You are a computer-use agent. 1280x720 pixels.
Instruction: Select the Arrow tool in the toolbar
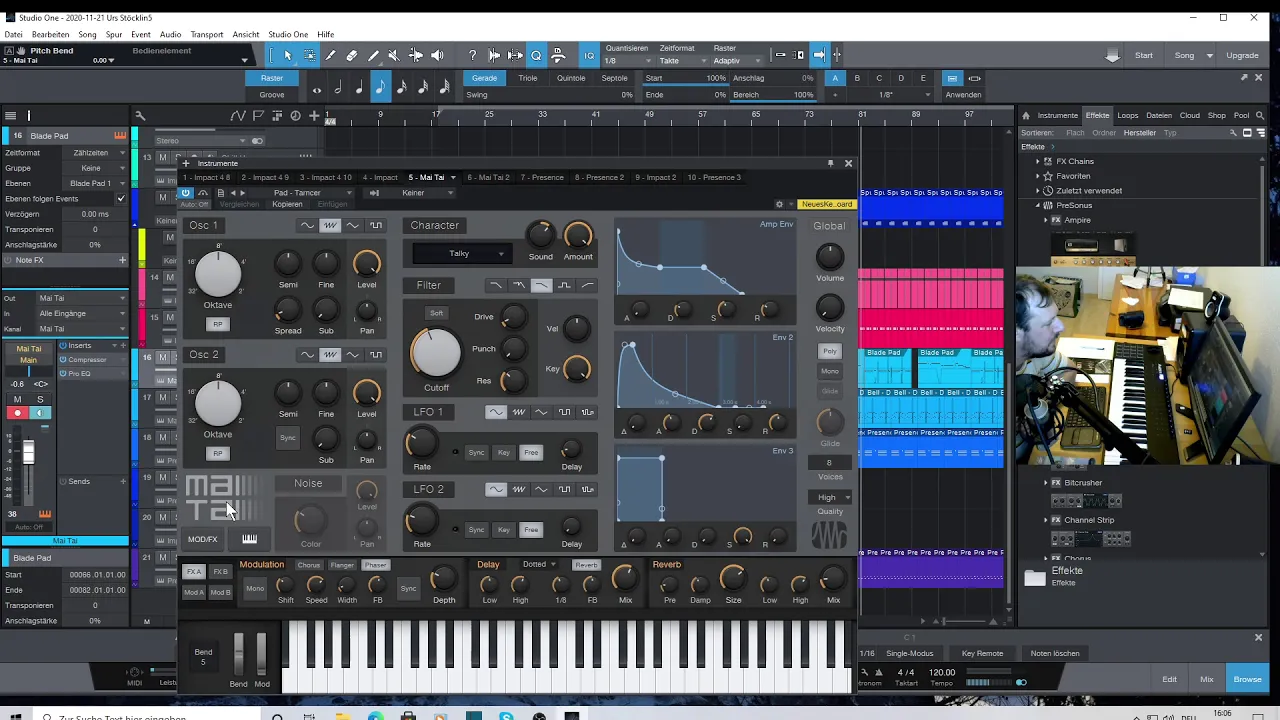[287, 56]
